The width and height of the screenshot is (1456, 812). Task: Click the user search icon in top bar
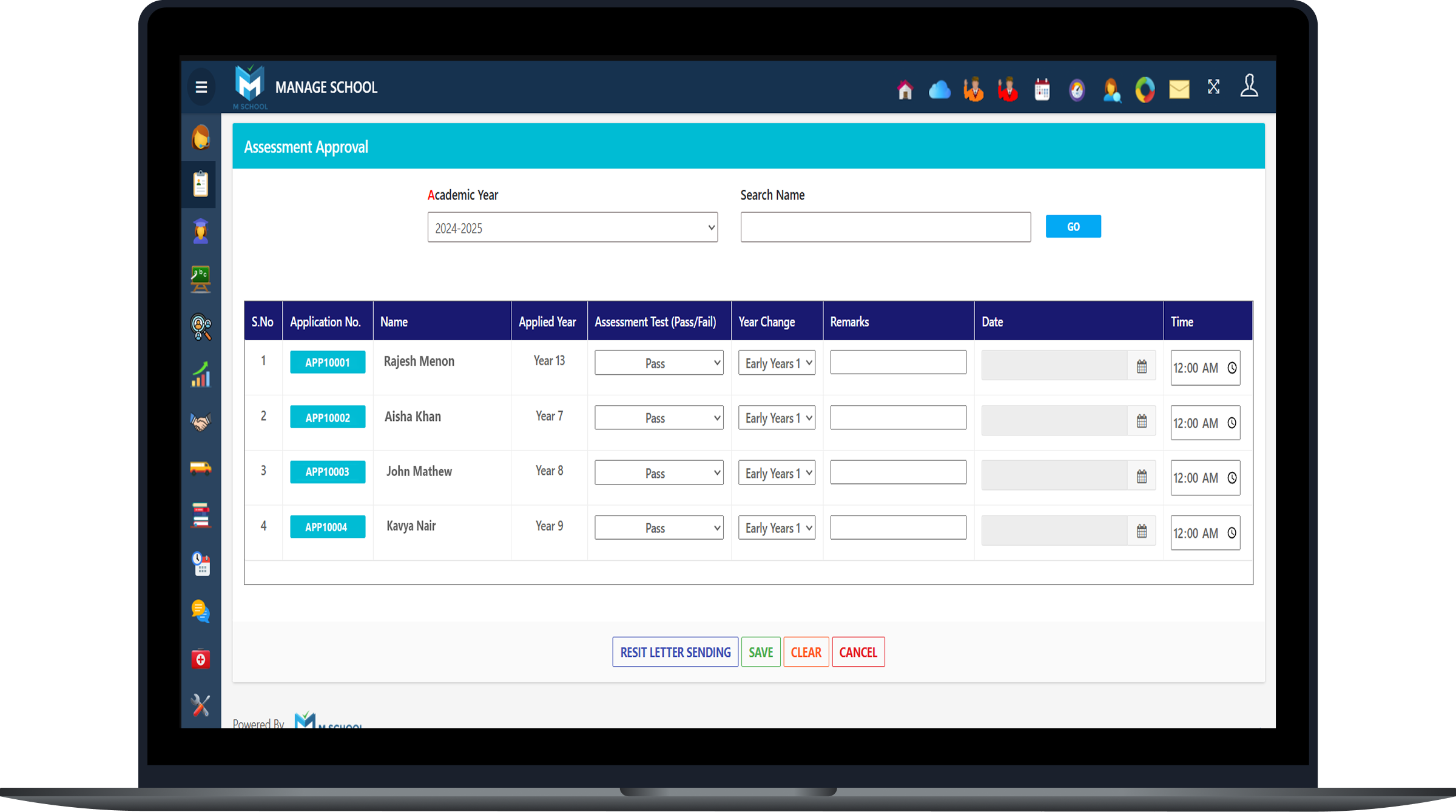click(x=1111, y=90)
